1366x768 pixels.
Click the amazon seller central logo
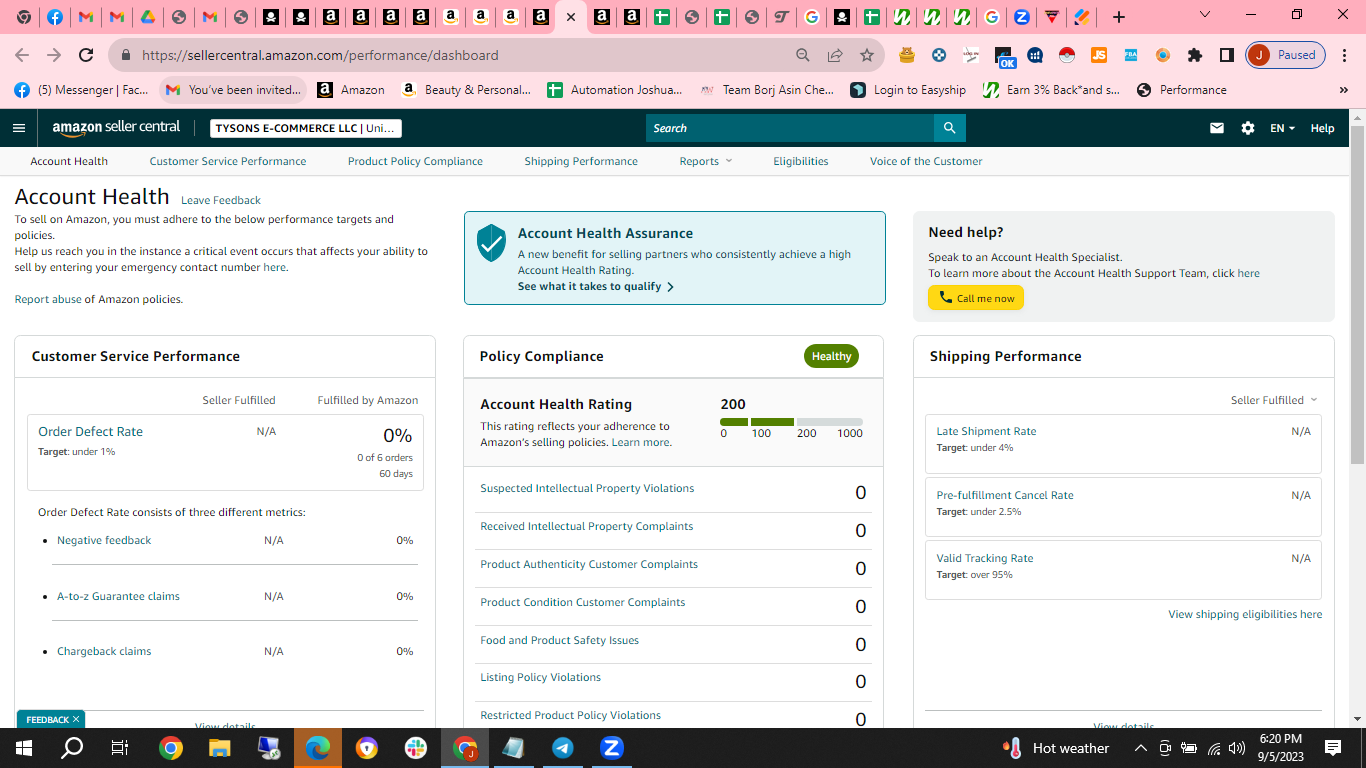(117, 127)
